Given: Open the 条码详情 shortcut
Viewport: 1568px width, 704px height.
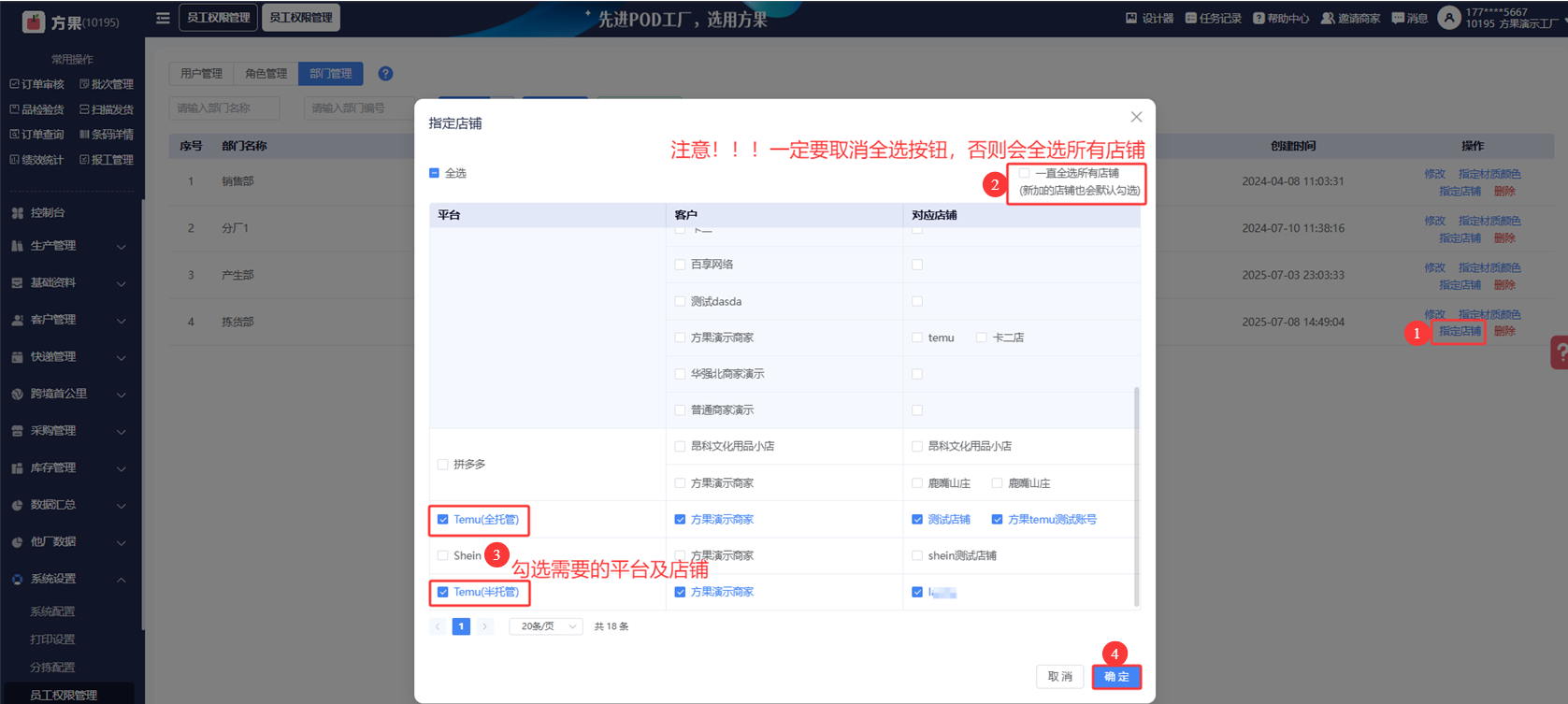Looking at the screenshot, I should (x=107, y=135).
